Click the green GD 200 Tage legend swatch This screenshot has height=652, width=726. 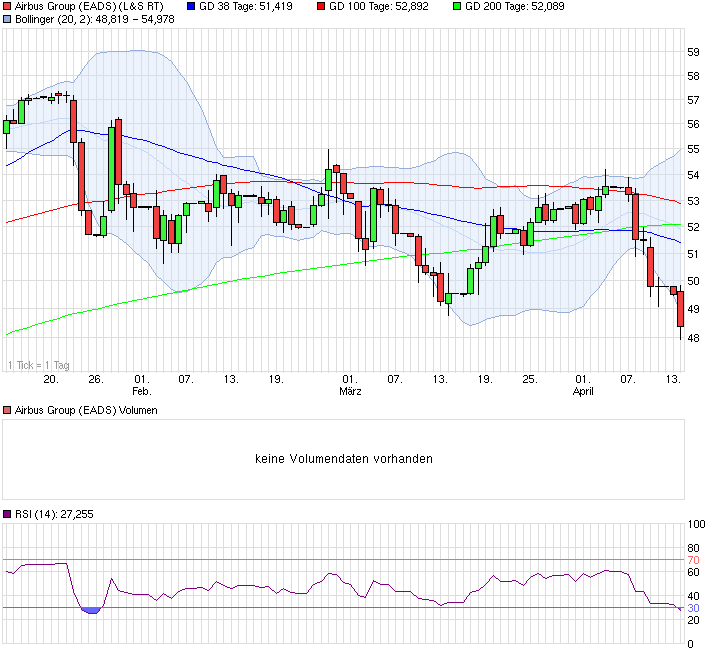tap(458, 6)
